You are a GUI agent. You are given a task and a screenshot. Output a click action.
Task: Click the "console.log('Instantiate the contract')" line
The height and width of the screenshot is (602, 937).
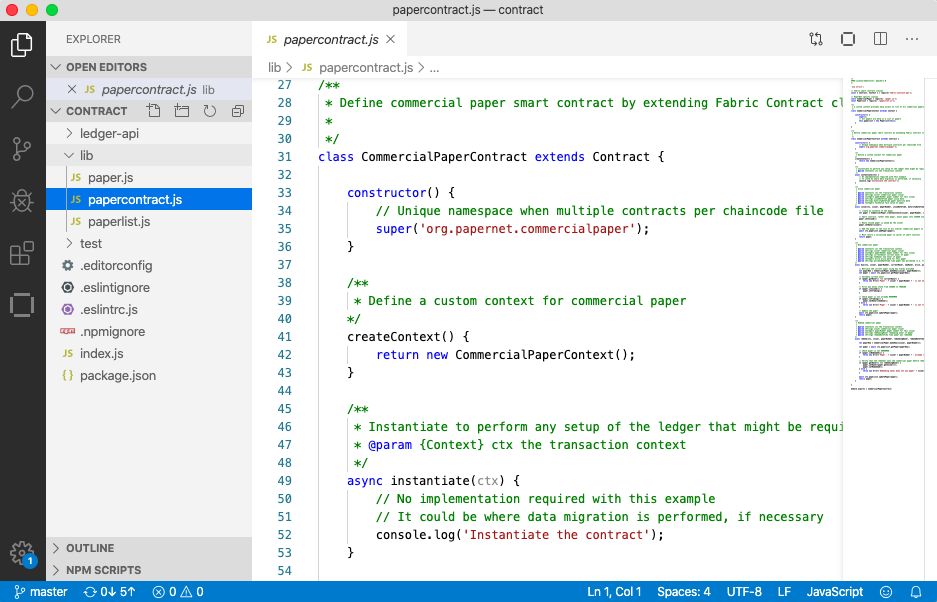(519, 534)
